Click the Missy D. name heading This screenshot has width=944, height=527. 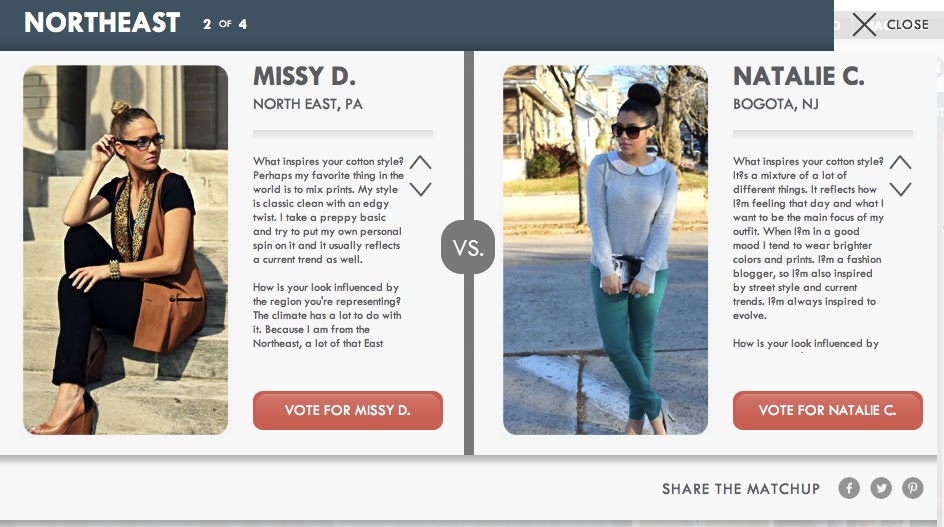304,76
